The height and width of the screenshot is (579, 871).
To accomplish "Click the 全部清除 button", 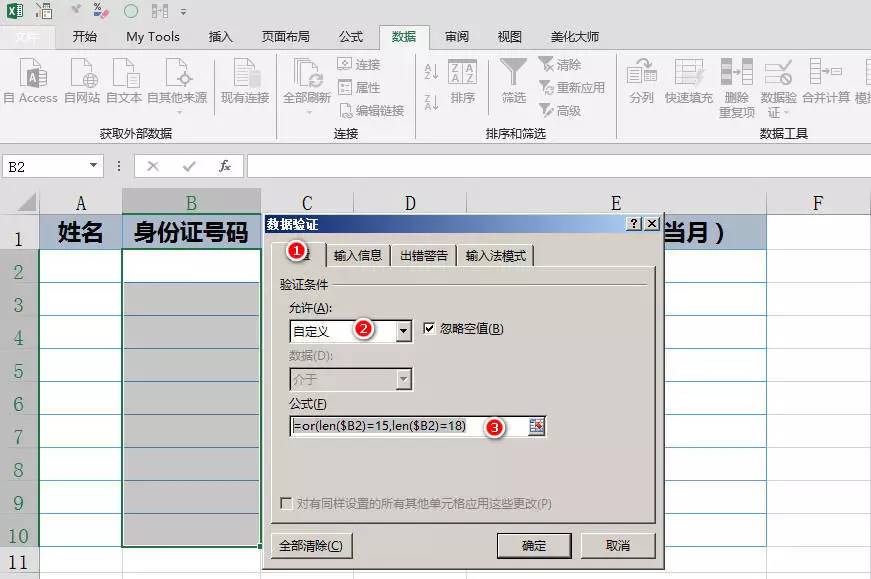I will pos(311,546).
